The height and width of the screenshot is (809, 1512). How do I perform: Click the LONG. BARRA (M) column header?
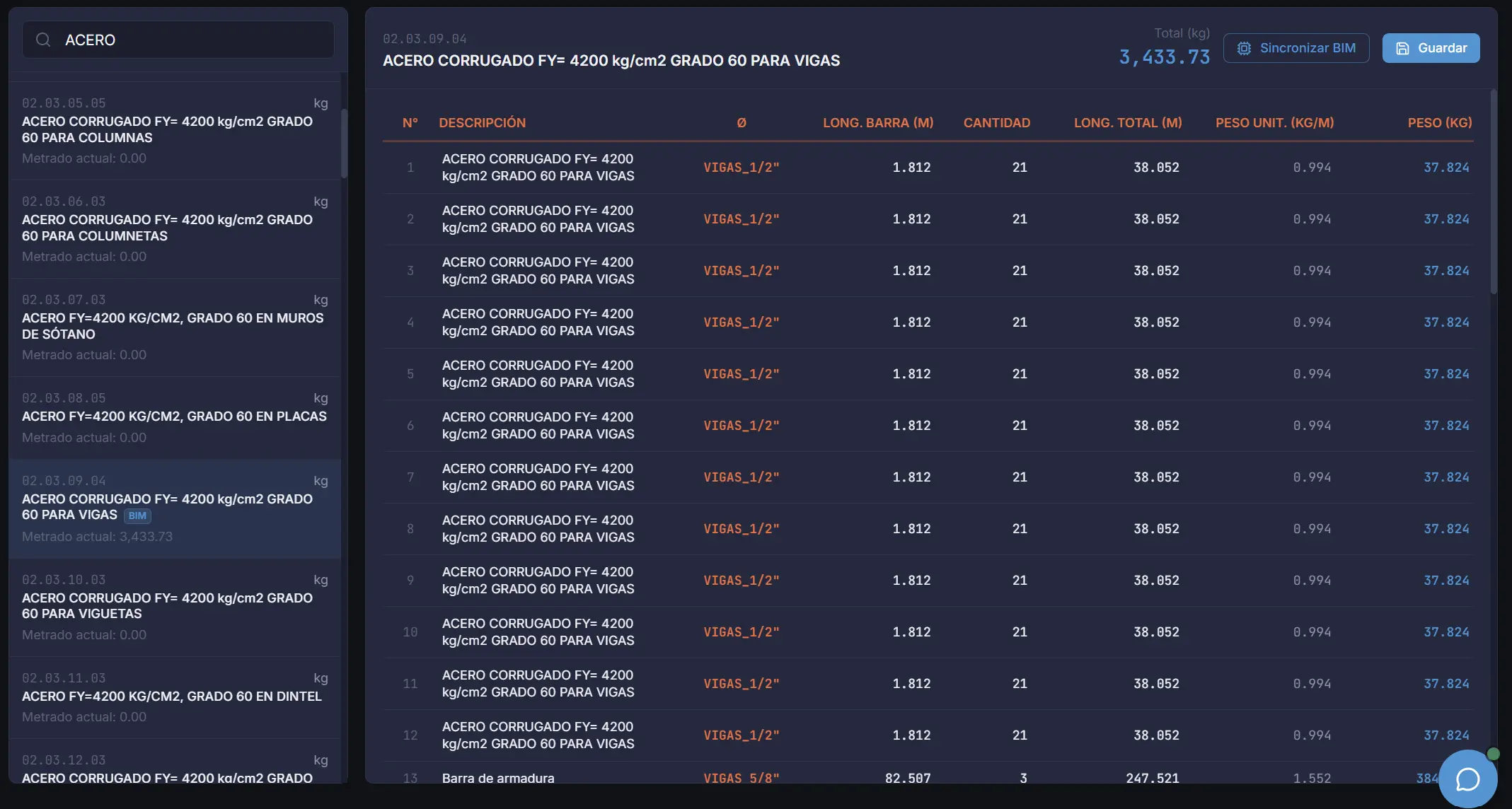click(878, 122)
